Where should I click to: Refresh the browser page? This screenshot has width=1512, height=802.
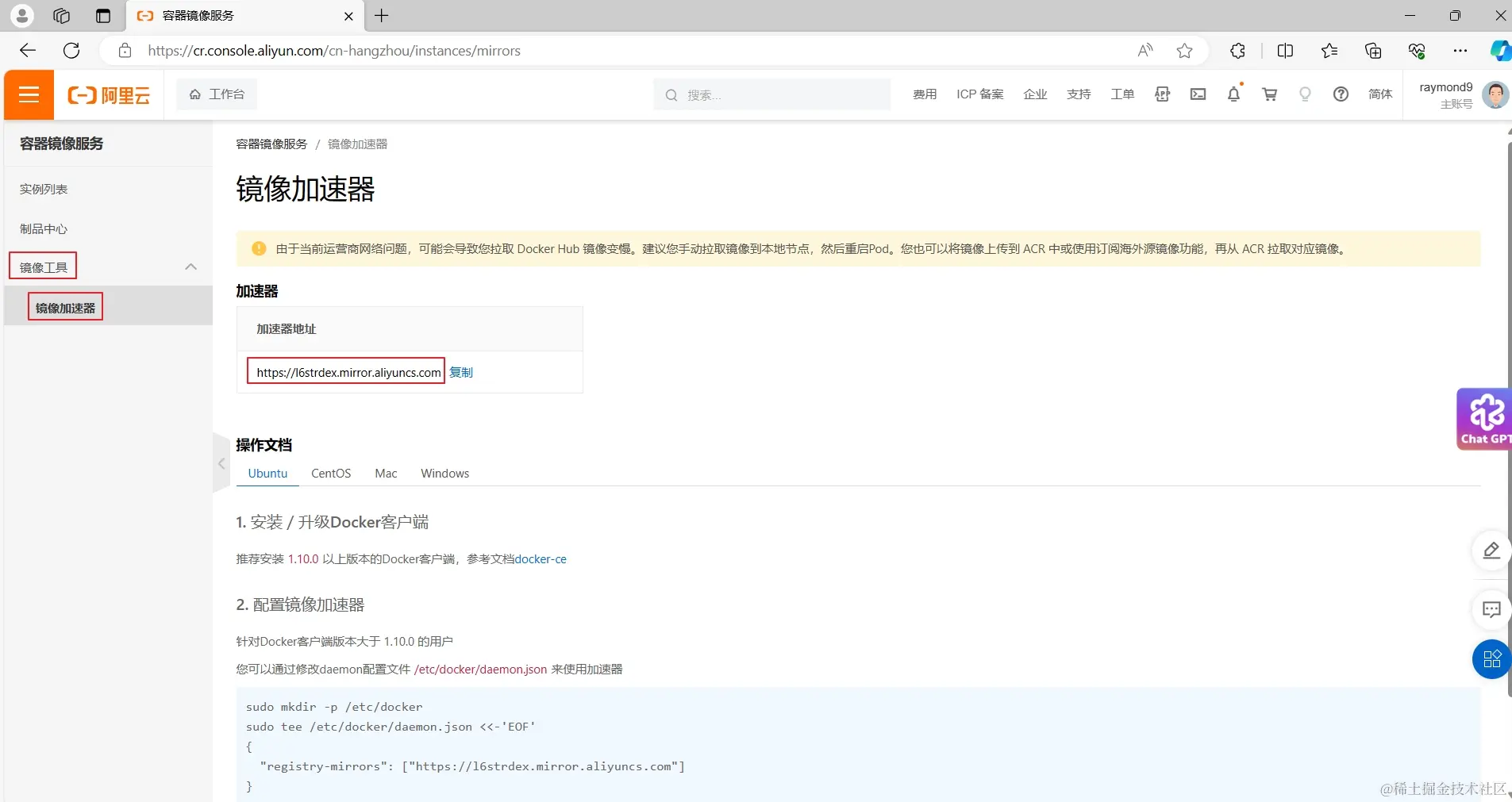tap(71, 51)
